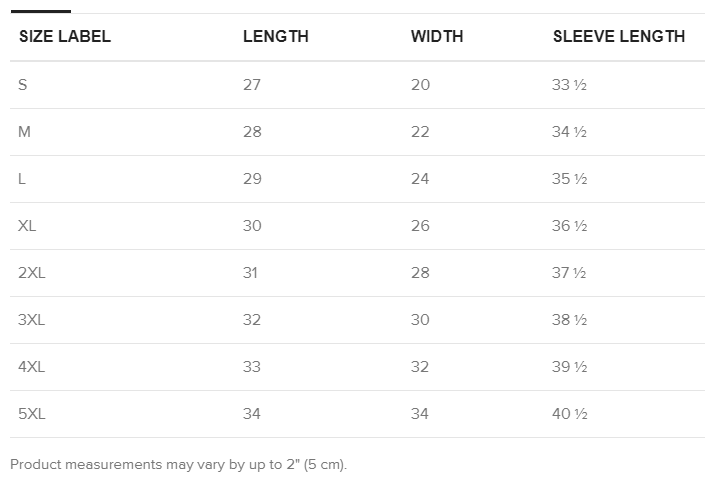The image size is (705, 491).
Task: Select the XL size row label
Action: [x=27, y=226]
